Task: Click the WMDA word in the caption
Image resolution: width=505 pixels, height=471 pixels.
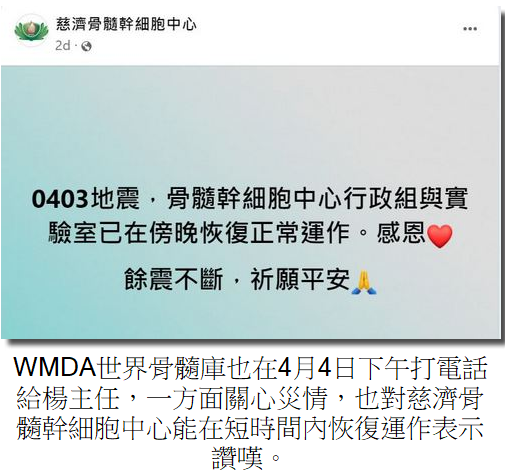Action: point(55,367)
